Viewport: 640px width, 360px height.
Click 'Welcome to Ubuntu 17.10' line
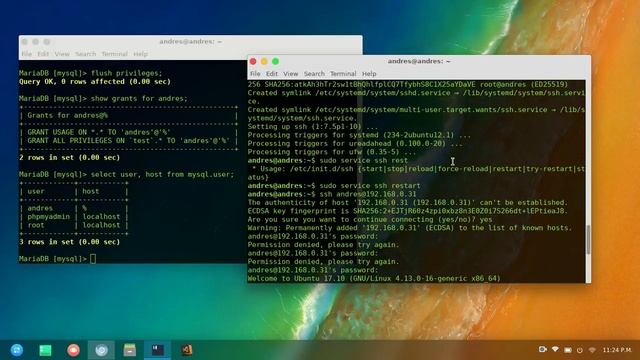374,279
